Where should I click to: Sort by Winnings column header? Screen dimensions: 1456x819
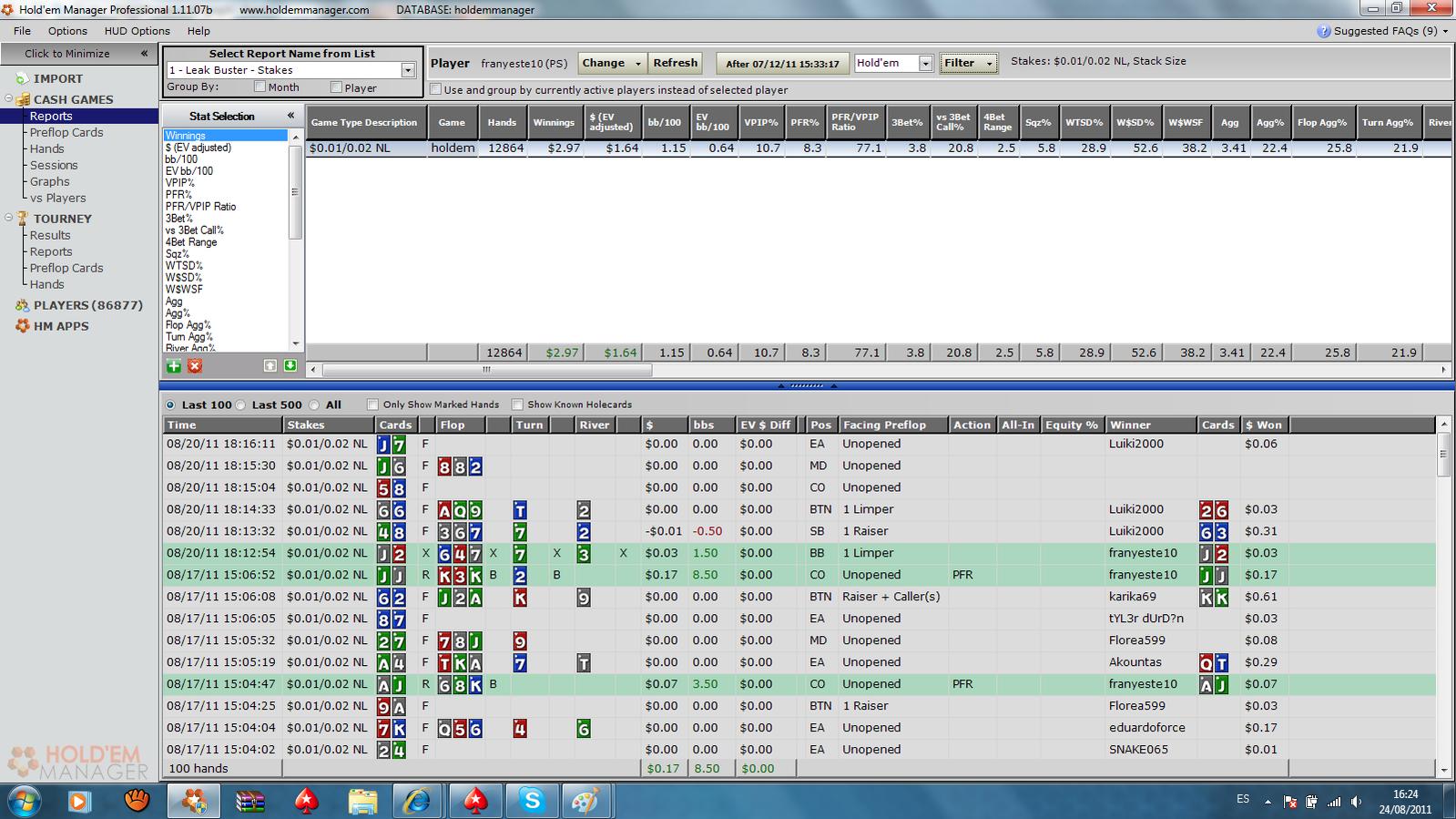[554, 122]
